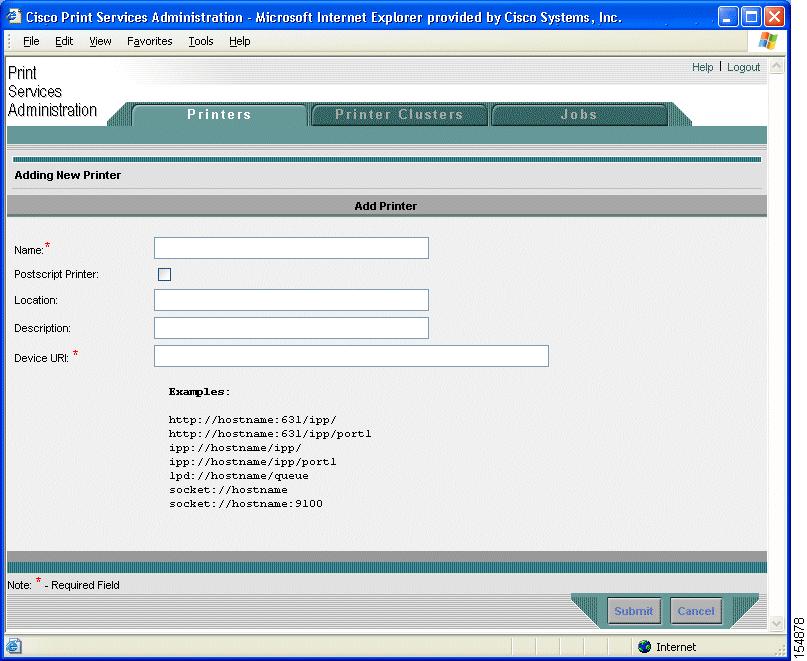Screen dimensions: 807x661
Task: Switch to the Printer Clusters tab
Action: [399, 114]
